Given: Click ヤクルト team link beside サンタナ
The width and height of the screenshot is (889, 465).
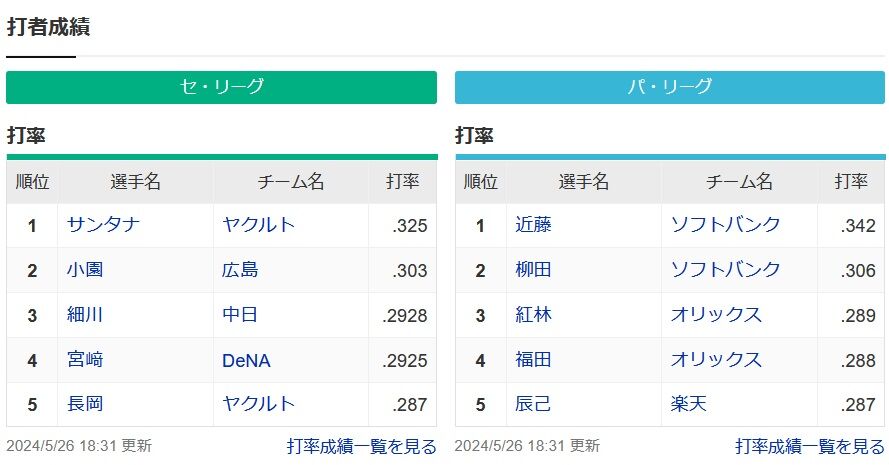Looking at the screenshot, I should point(259,225).
